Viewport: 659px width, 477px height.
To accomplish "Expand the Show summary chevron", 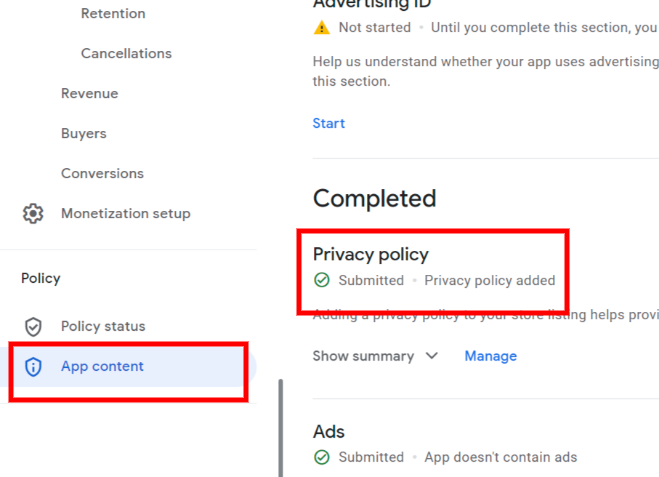I will pyautogui.click(x=432, y=356).
